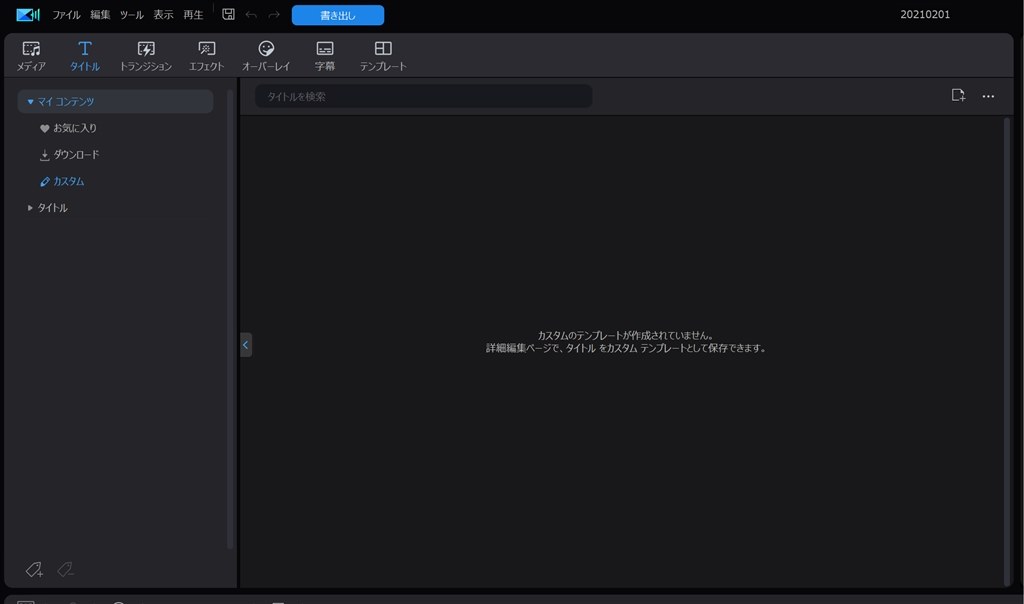Select the エフェクト (Effects) panel
Image resolution: width=1024 pixels, height=604 pixels.
click(206, 55)
